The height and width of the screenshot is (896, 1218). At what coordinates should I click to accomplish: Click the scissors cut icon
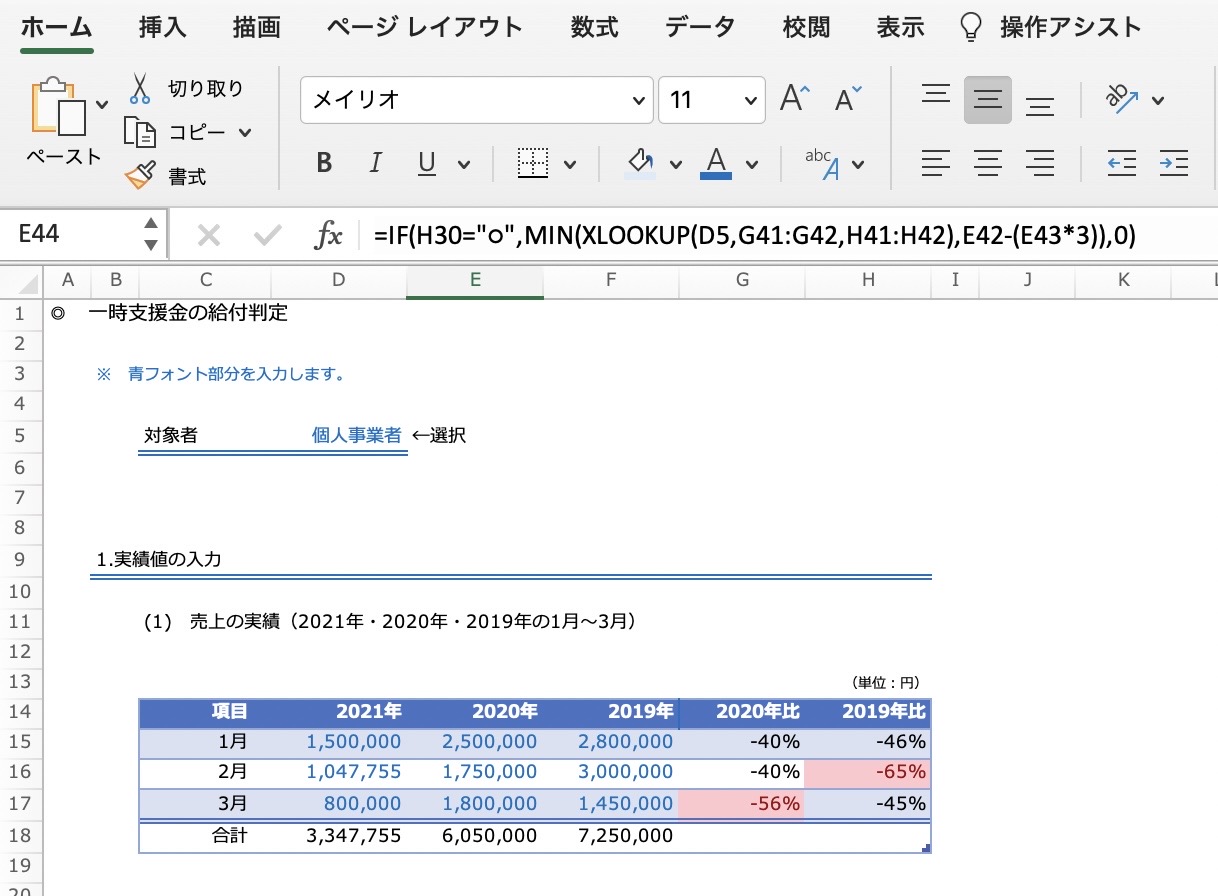click(x=140, y=88)
